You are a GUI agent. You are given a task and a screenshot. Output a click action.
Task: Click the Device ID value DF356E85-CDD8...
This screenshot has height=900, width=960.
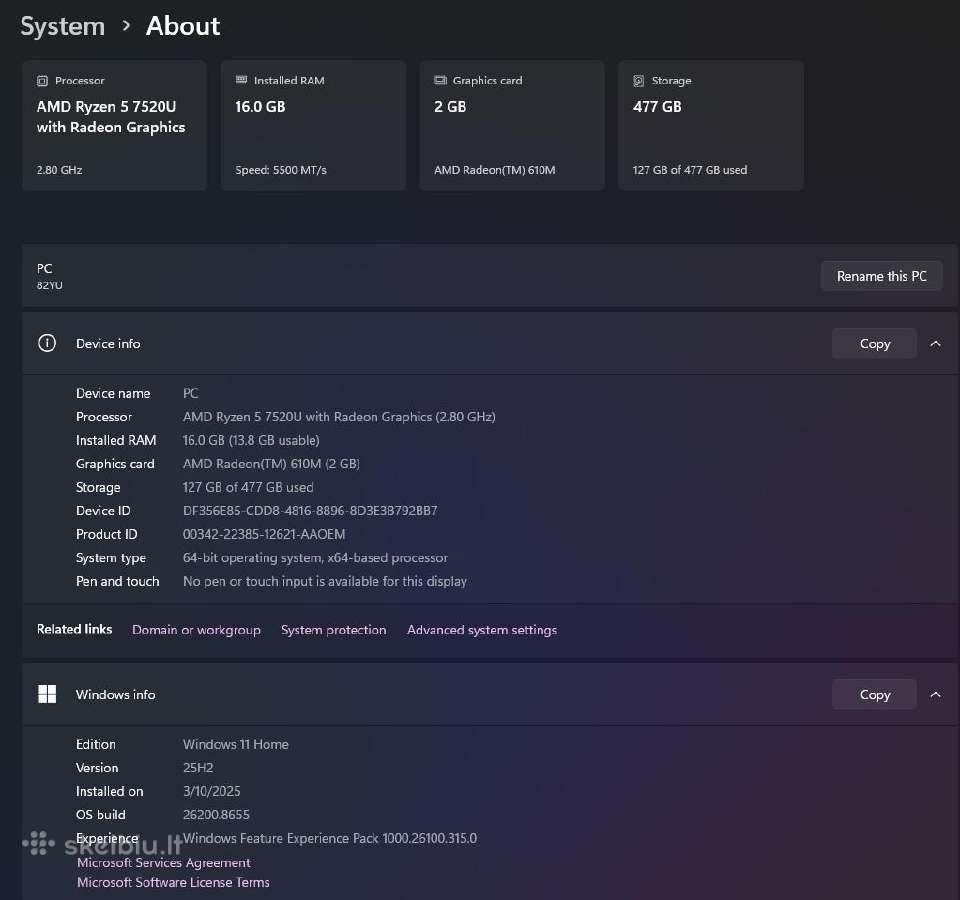310,511
